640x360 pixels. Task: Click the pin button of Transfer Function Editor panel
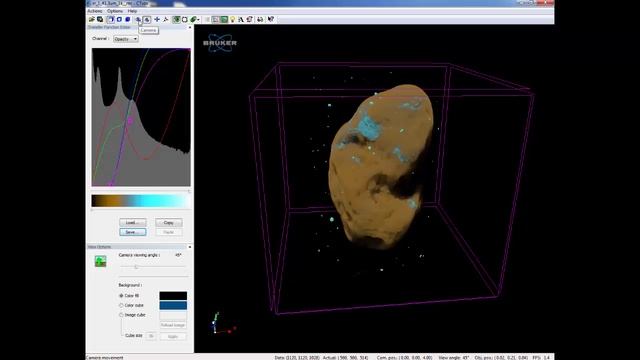(190, 27)
